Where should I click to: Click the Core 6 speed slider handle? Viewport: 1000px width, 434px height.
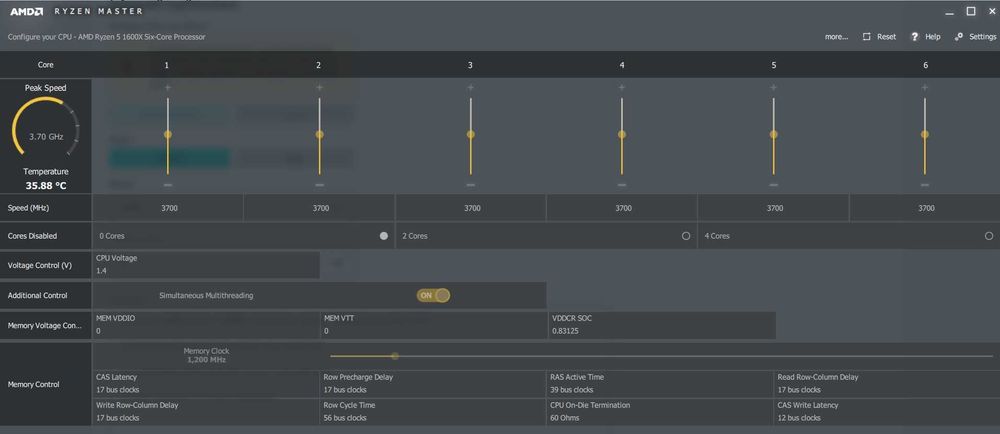[925, 134]
